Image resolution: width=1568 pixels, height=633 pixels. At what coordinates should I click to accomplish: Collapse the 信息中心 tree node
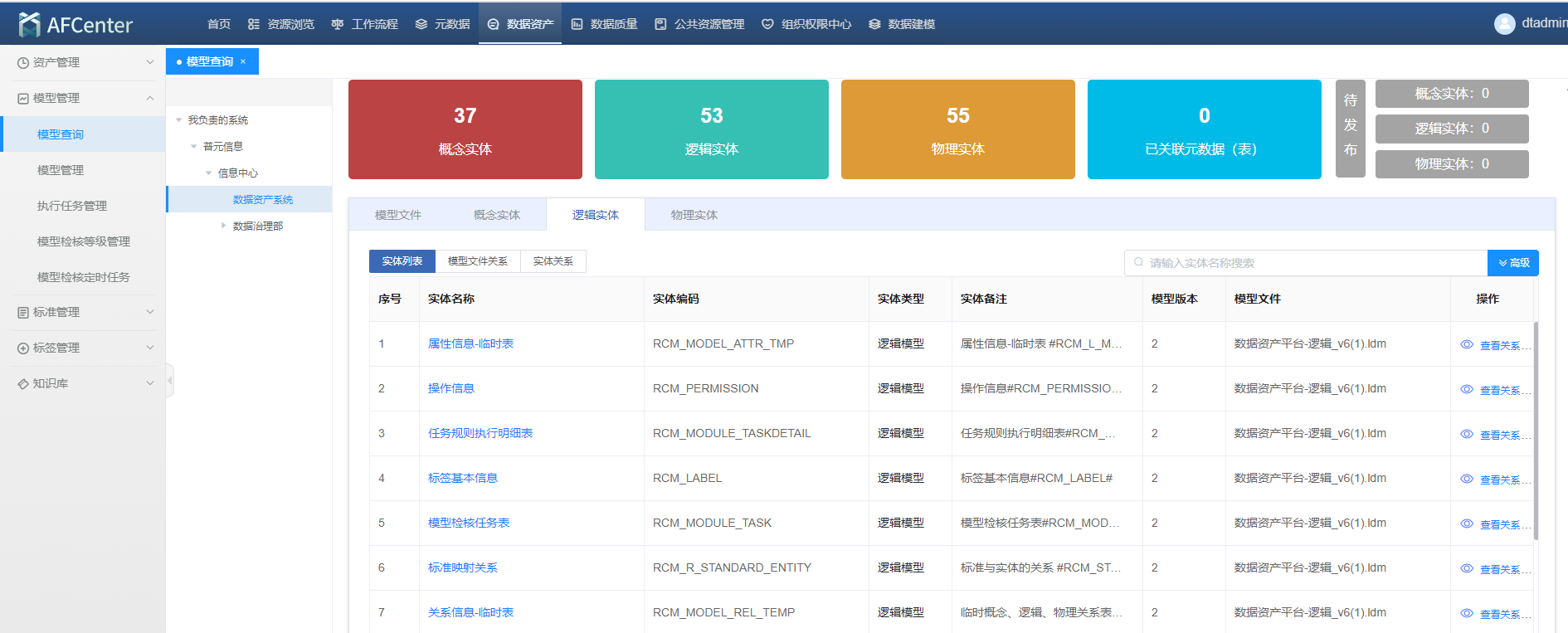209,173
